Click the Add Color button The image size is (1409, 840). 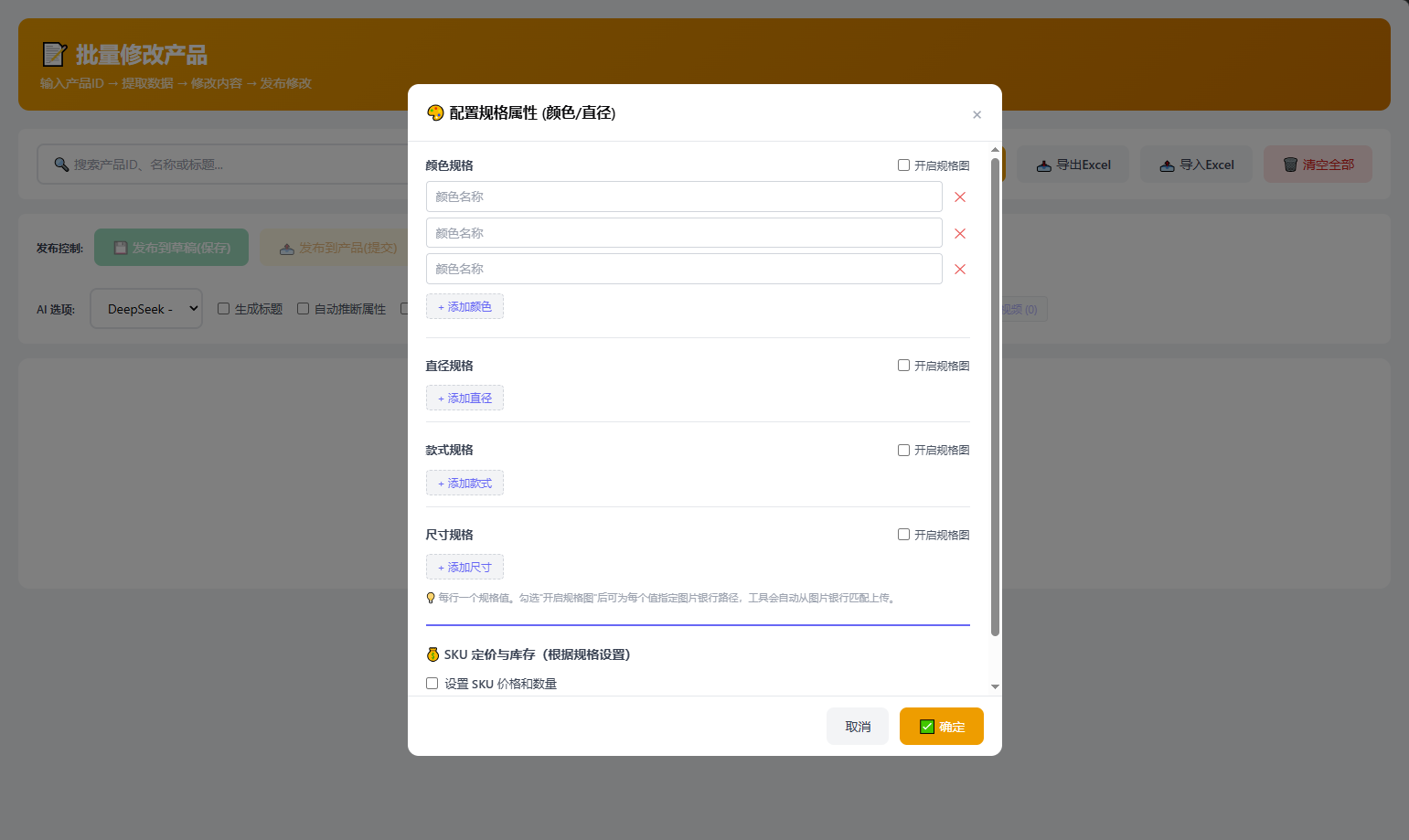point(464,307)
